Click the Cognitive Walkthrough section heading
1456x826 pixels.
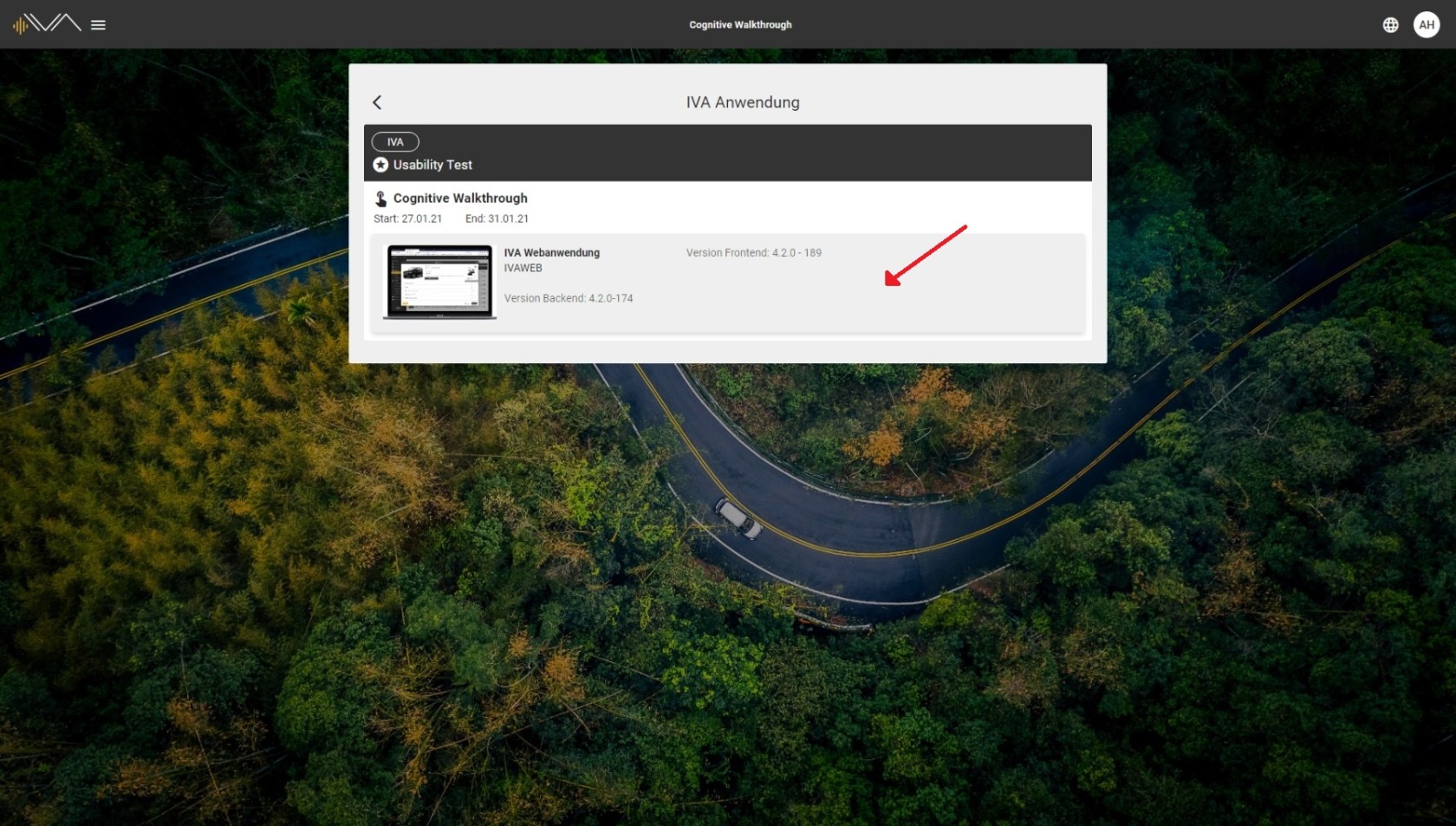pos(460,198)
